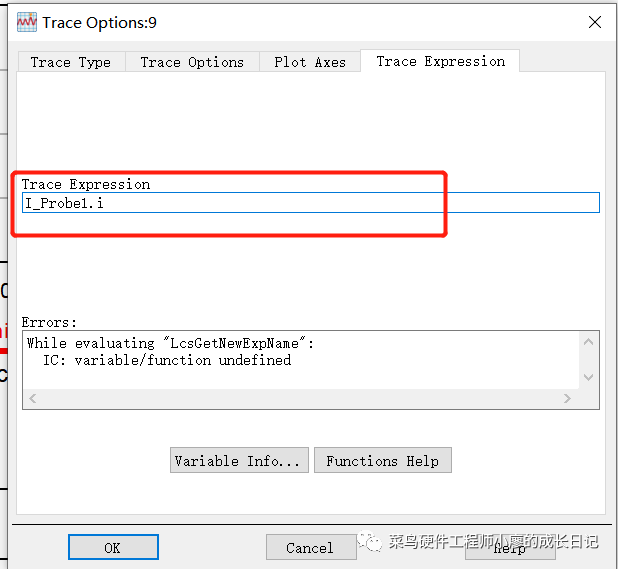Screen dimensions: 618x569
Task: Cancel the Trace Options dialog
Action: pyautogui.click(x=311, y=547)
